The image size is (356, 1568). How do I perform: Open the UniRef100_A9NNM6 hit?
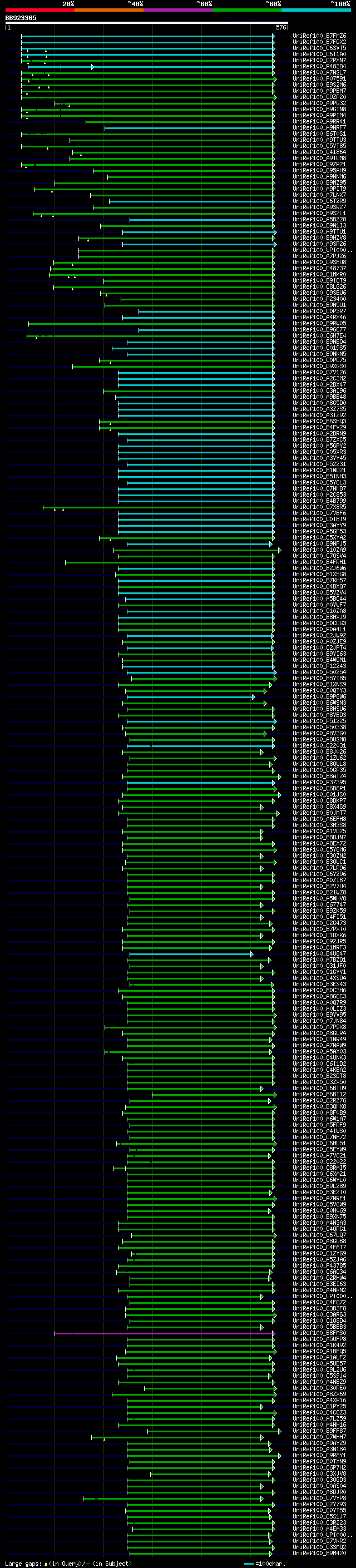pos(319,176)
